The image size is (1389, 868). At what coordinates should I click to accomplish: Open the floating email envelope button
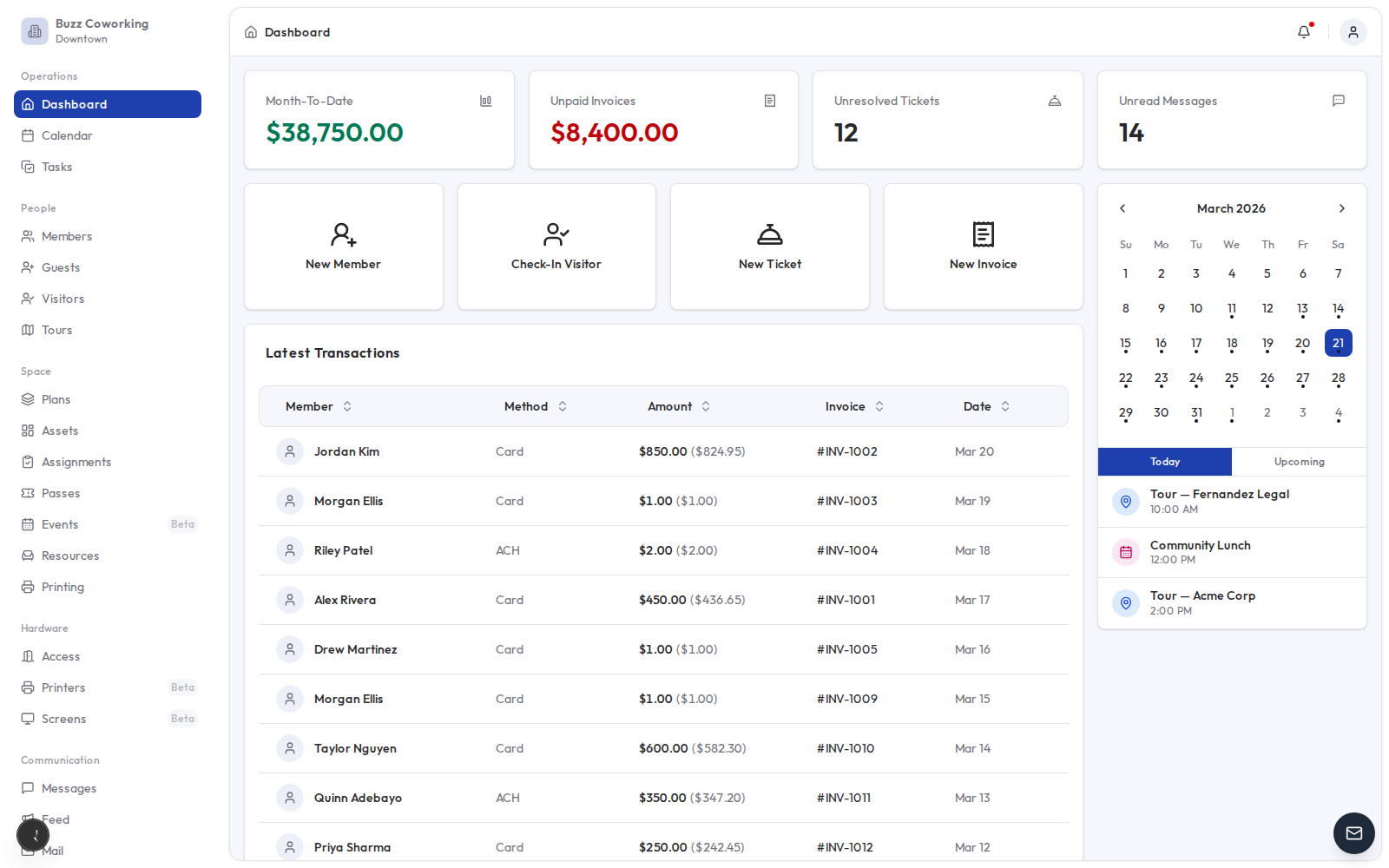click(1353, 833)
